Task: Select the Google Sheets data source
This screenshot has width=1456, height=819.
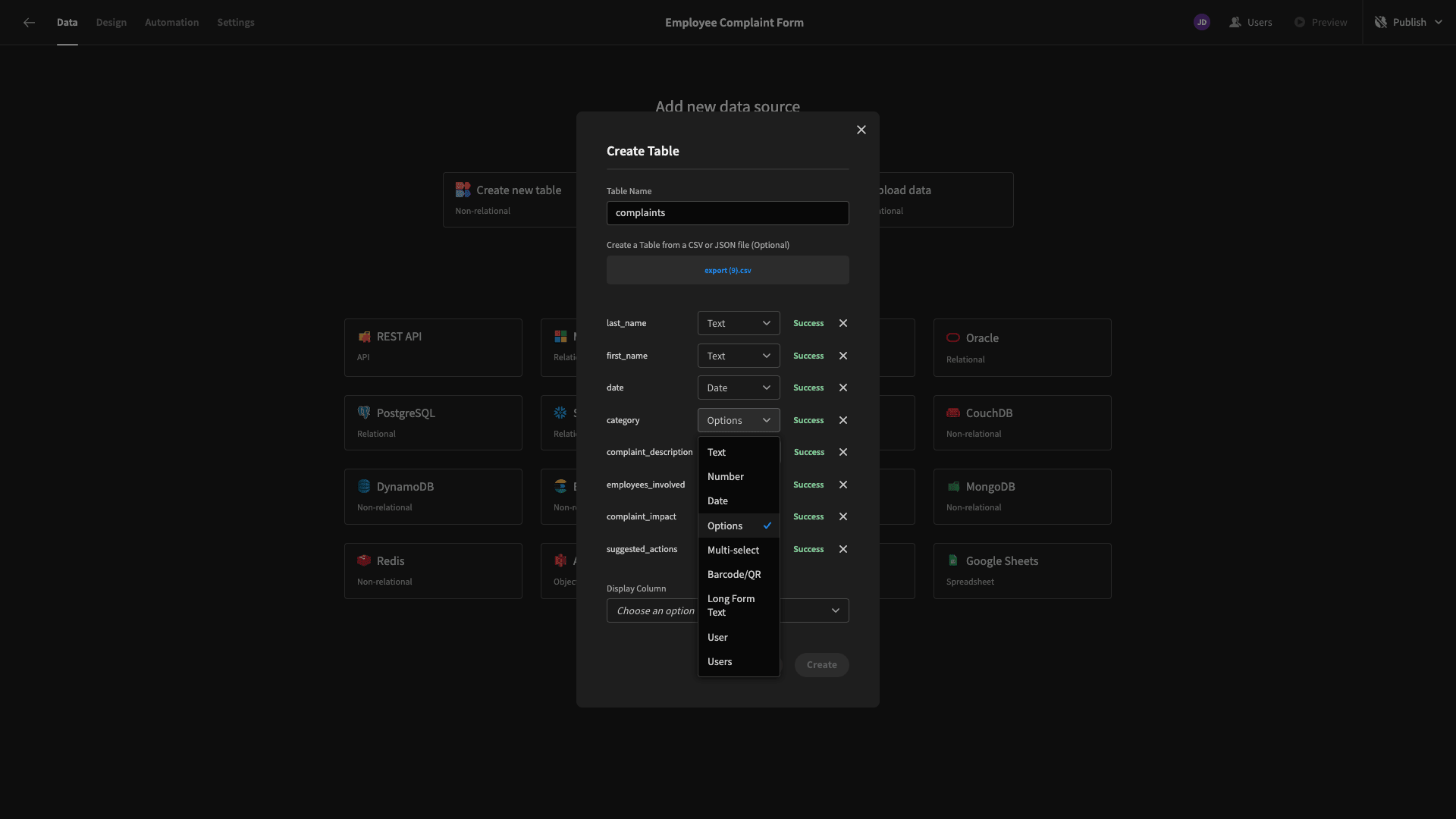Action: 1022,571
